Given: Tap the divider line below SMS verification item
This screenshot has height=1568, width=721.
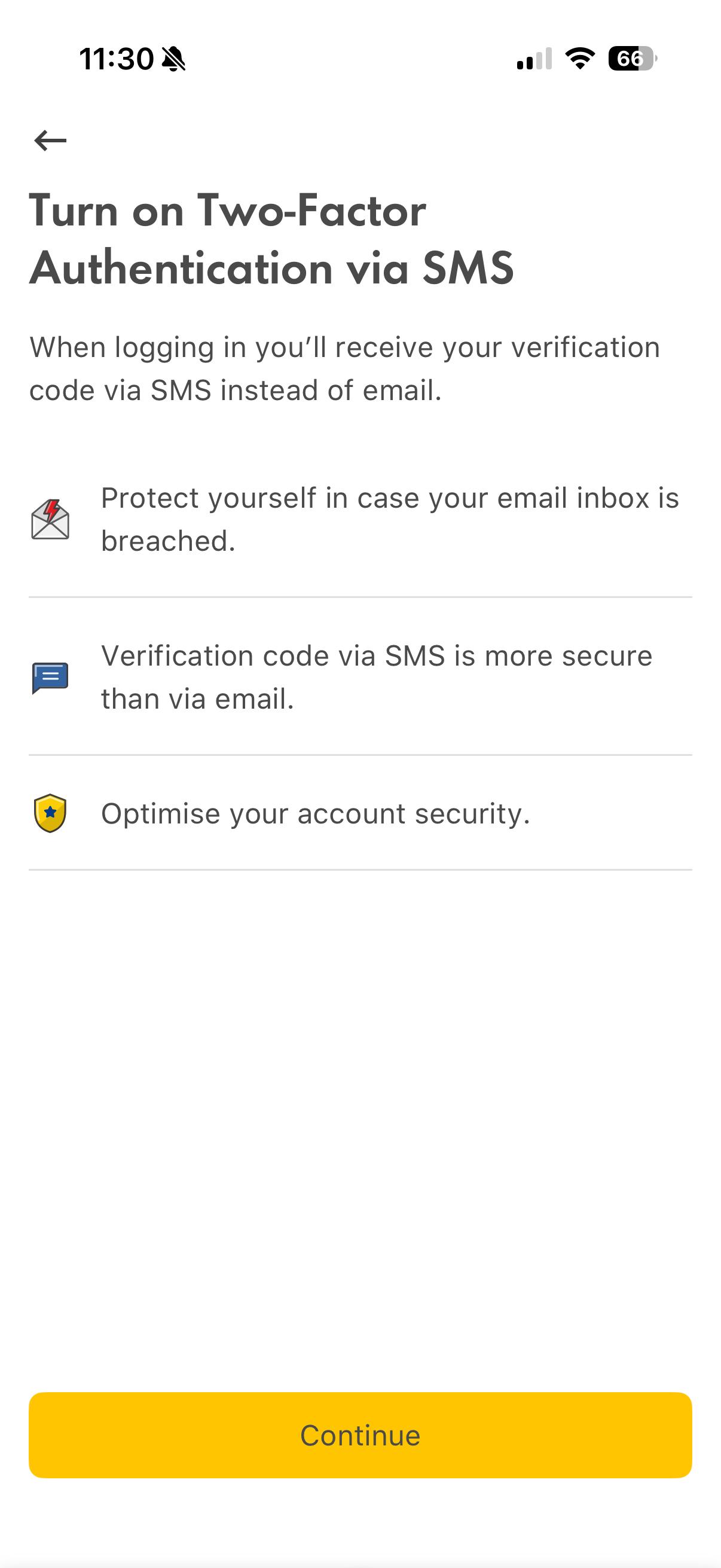Looking at the screenshot, I should pyautogui.click(x=360, y=755).
